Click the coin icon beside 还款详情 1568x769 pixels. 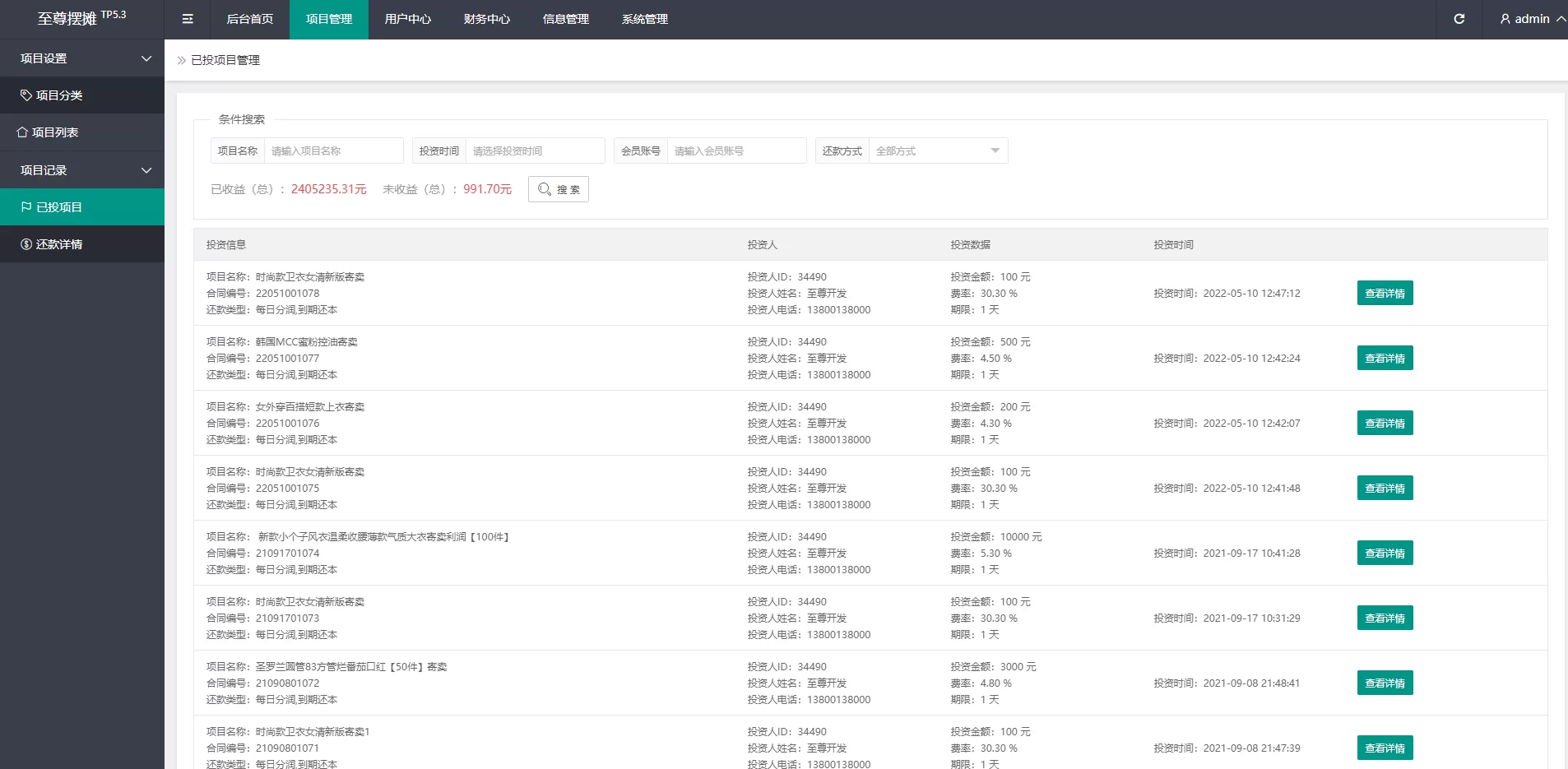[26, 244]
